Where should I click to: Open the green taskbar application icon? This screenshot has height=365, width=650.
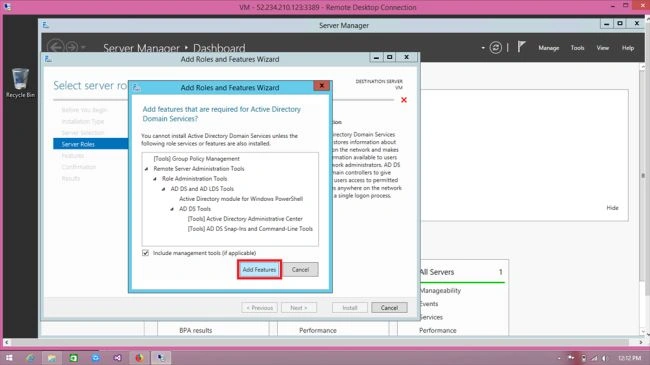point(73,358)
